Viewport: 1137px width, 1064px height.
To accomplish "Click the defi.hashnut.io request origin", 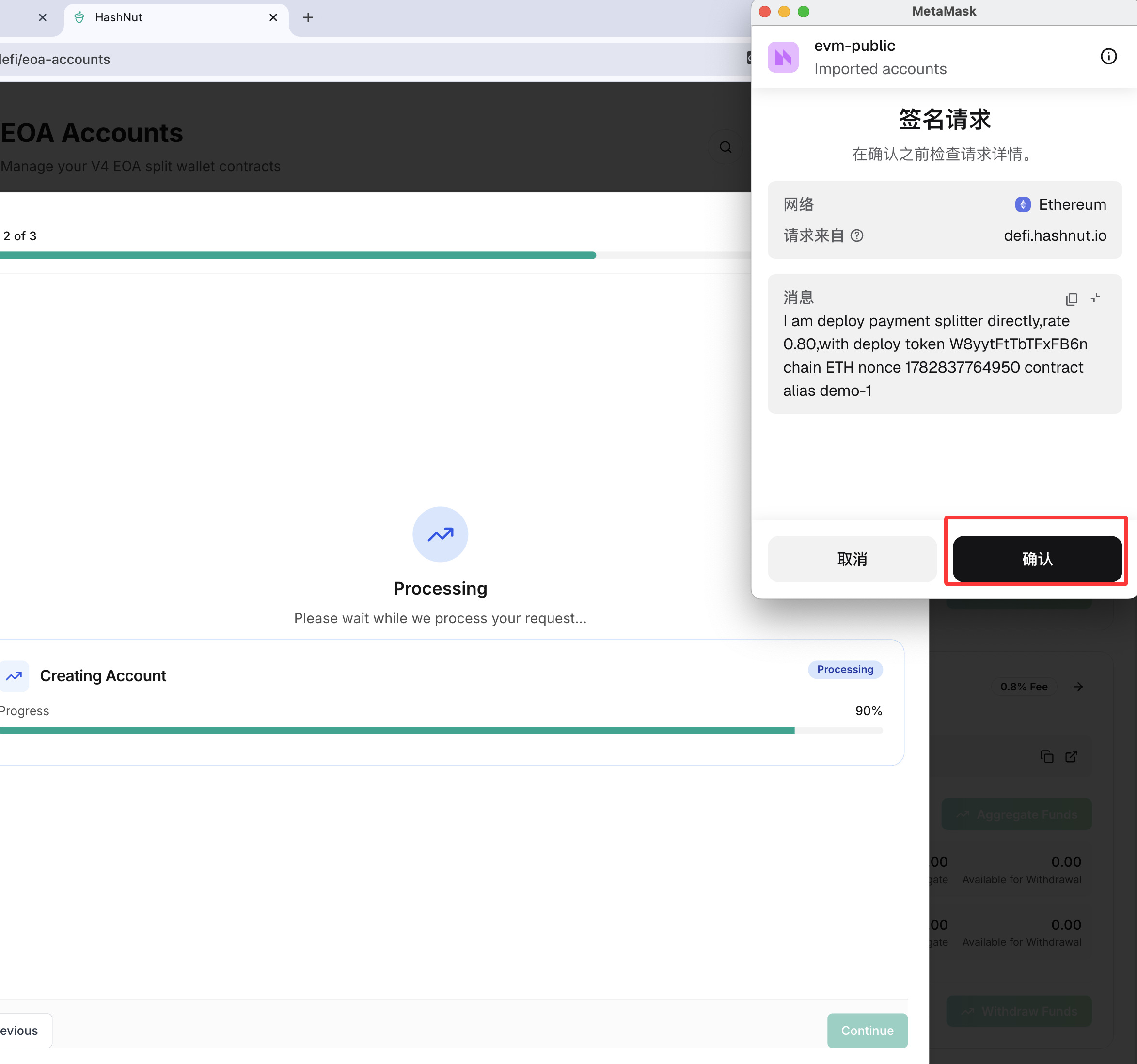I will [x=1055, y=235].
